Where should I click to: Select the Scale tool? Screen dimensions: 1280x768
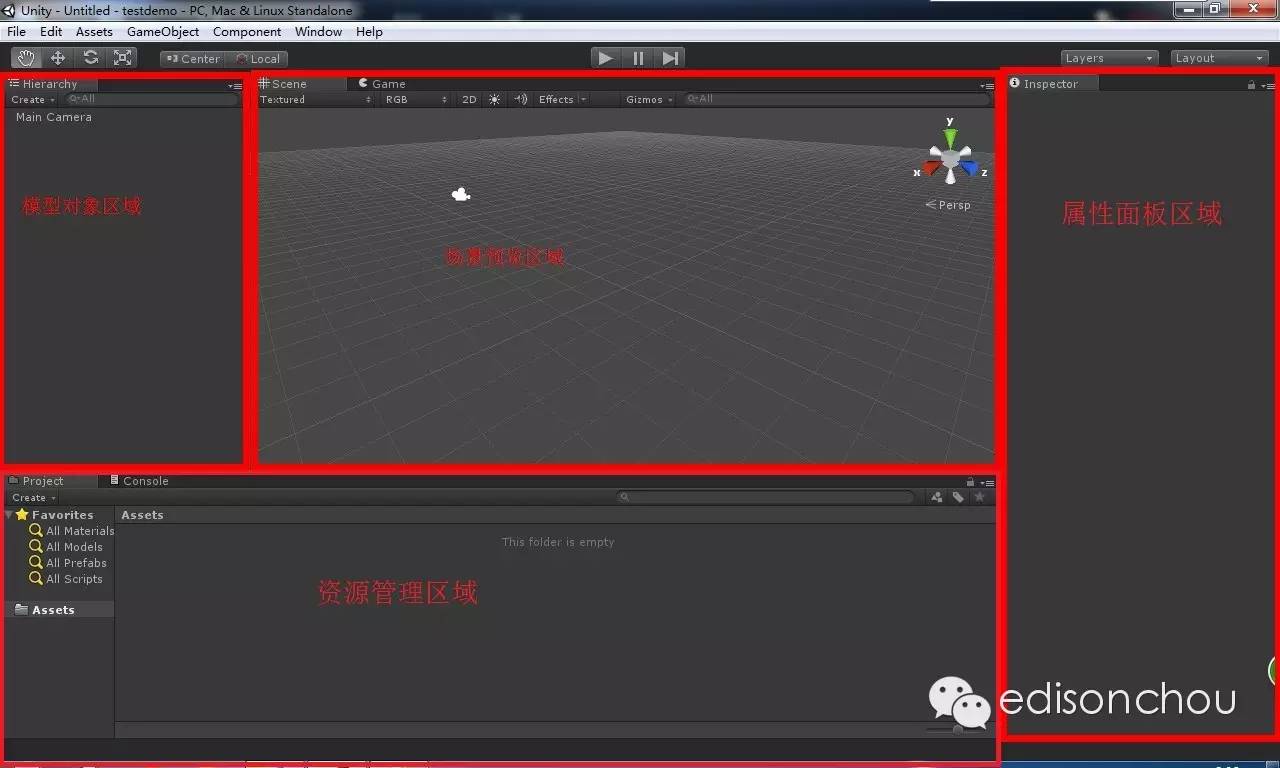[122, 58]
